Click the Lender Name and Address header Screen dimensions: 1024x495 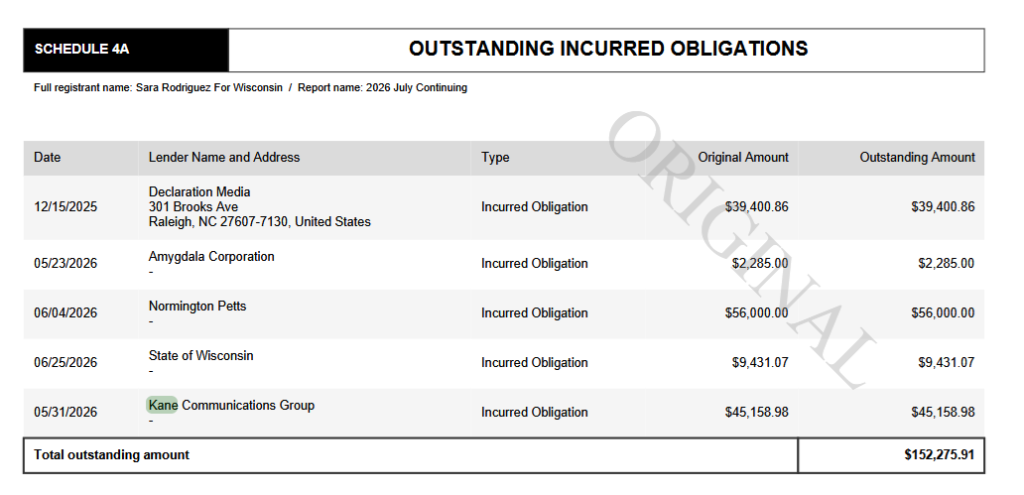point(224,157)
